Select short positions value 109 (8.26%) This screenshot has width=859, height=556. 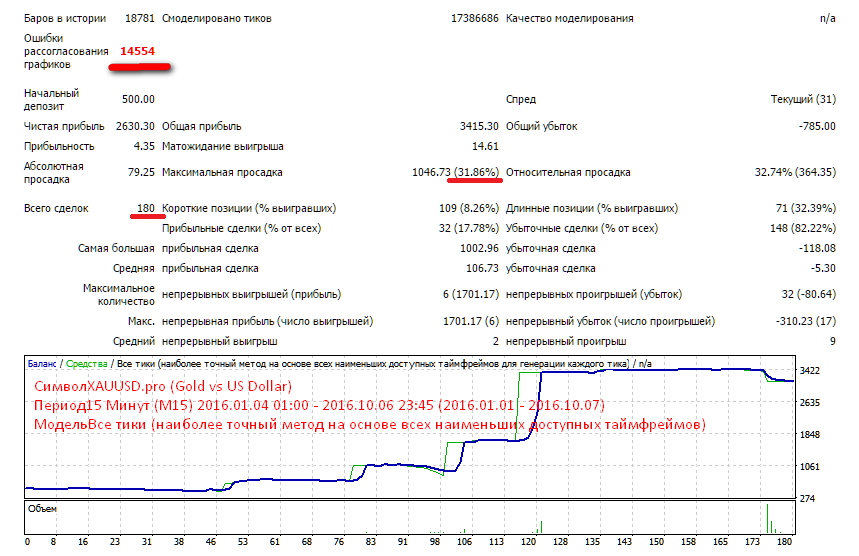469,208
